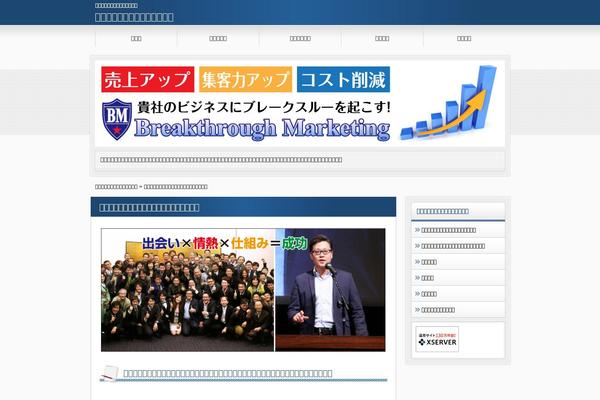Select the fourth item in the navigation menu

pyautogui.click(x=382, y=38)
